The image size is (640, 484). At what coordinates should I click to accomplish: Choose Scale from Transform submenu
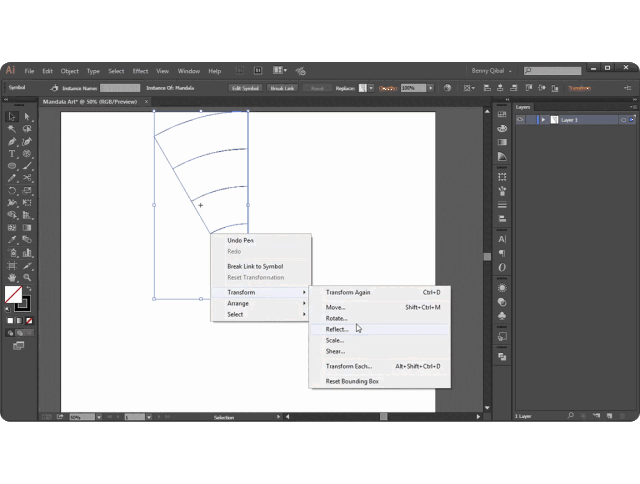380,340
